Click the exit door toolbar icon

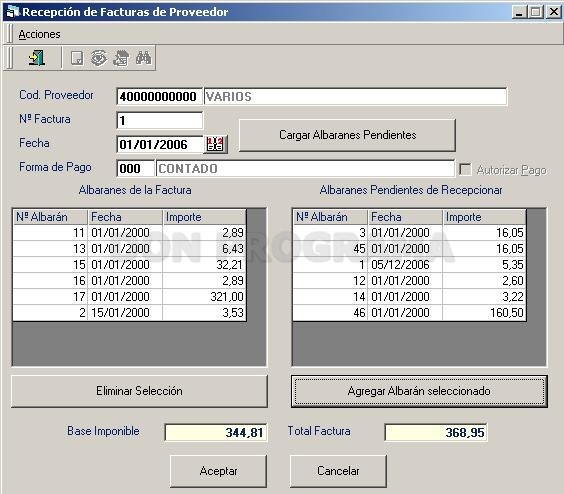click(36, 58)
